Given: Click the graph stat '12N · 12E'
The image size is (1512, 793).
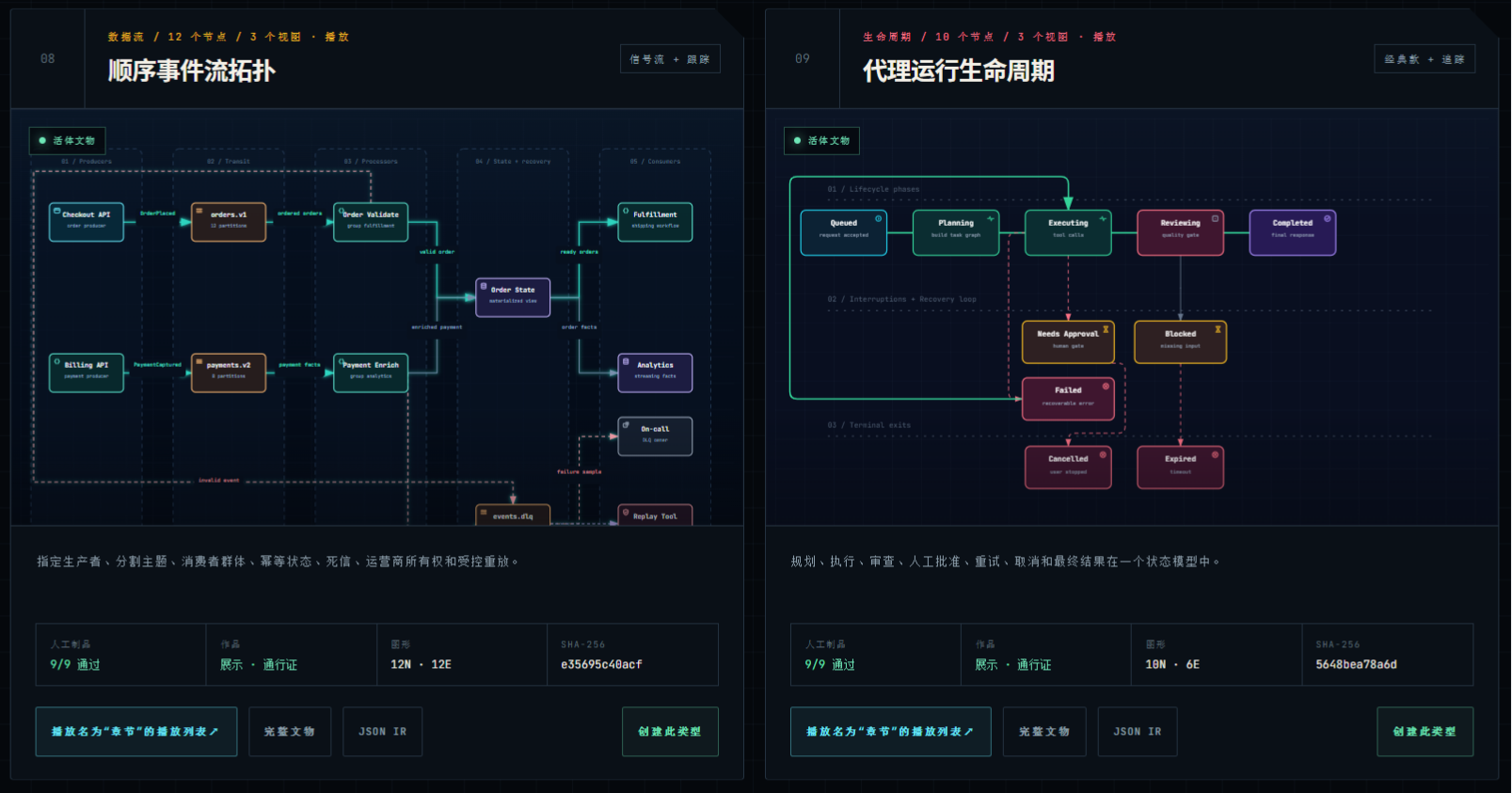Looking at the screenshot, I should [x=421, y=664].
